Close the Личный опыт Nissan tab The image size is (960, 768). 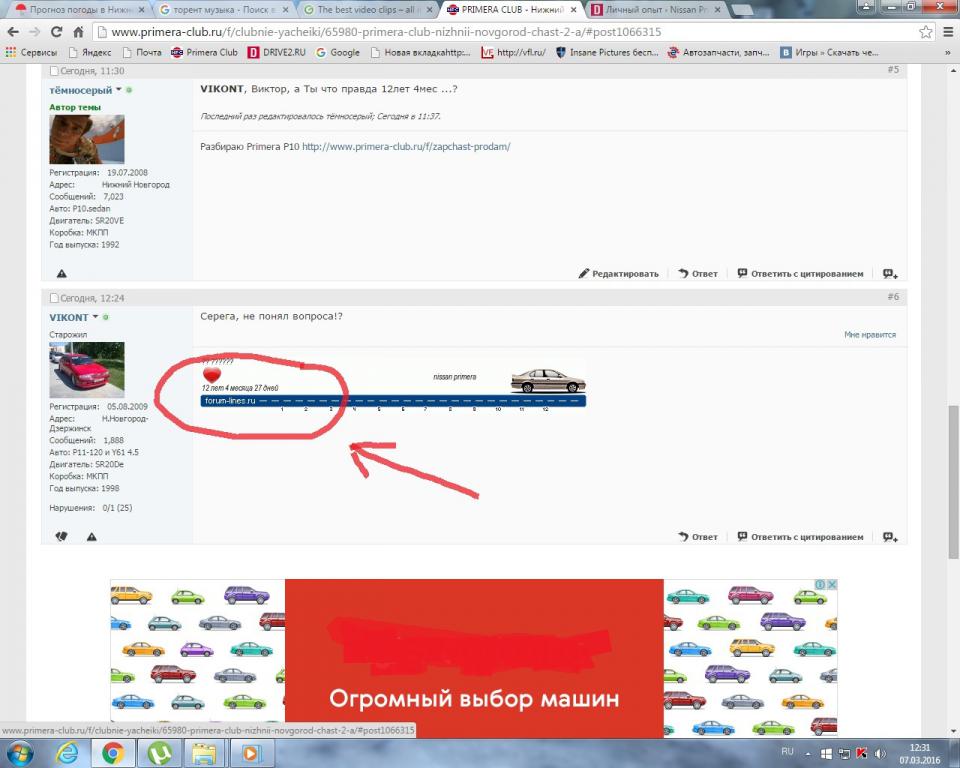718,10
